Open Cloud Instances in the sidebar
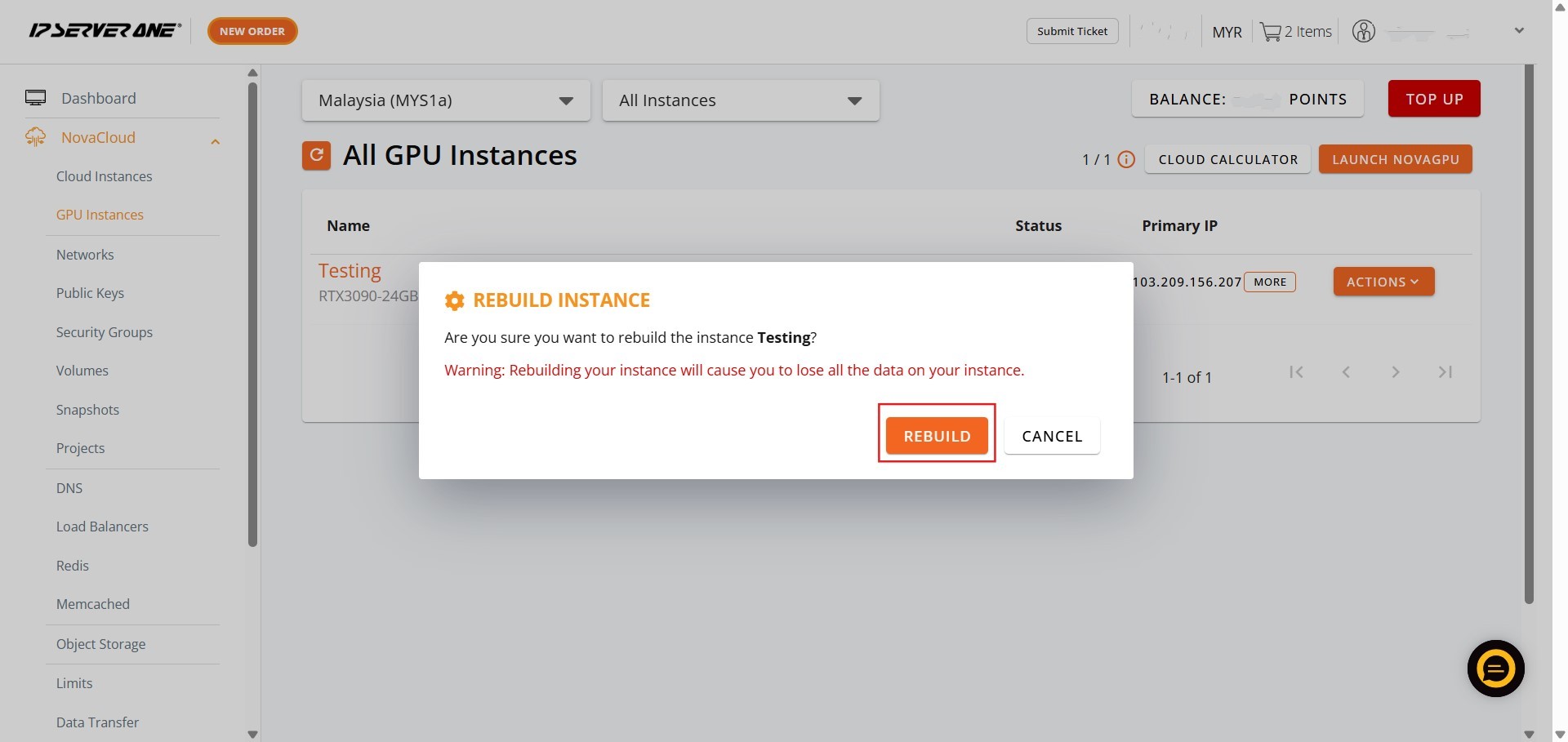The width and height of the screenshot is (1568, 742). (x=104, y=176)
